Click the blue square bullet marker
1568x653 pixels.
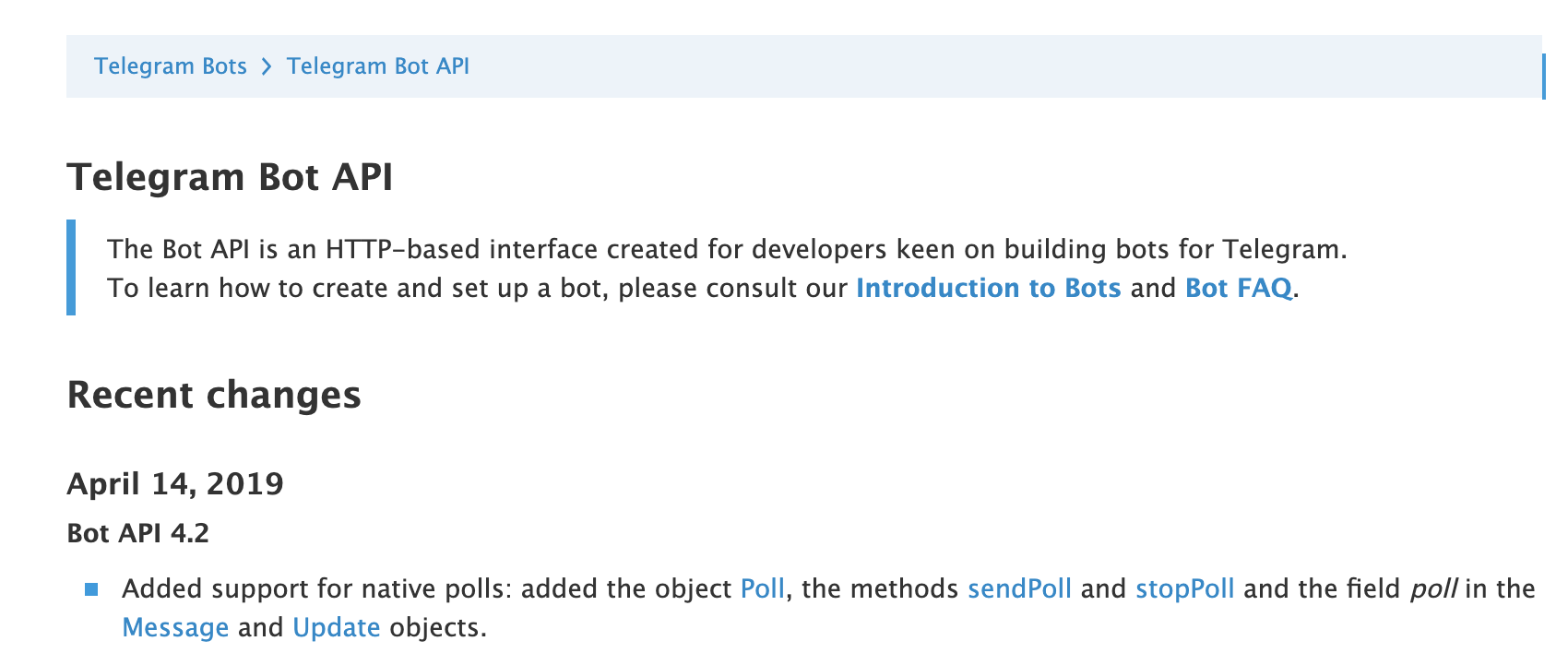point(91,589)
